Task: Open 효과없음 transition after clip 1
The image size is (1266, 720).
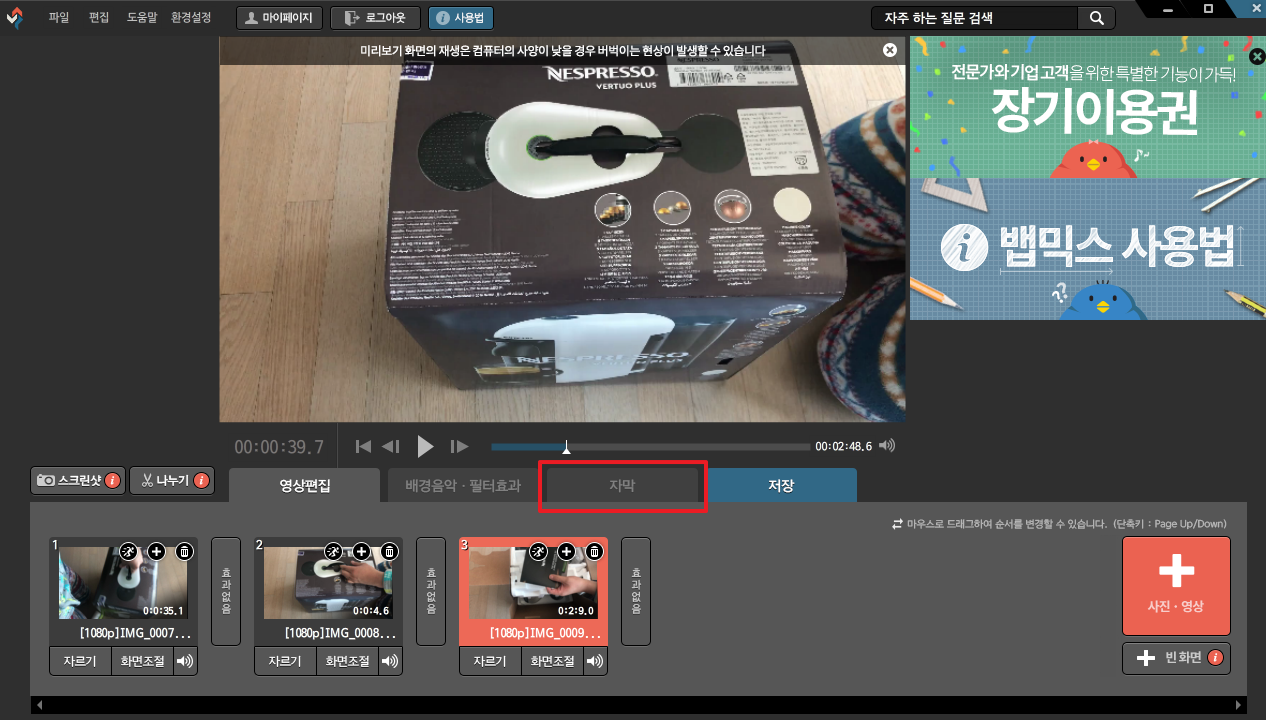Action: click(x=226, y=591)
